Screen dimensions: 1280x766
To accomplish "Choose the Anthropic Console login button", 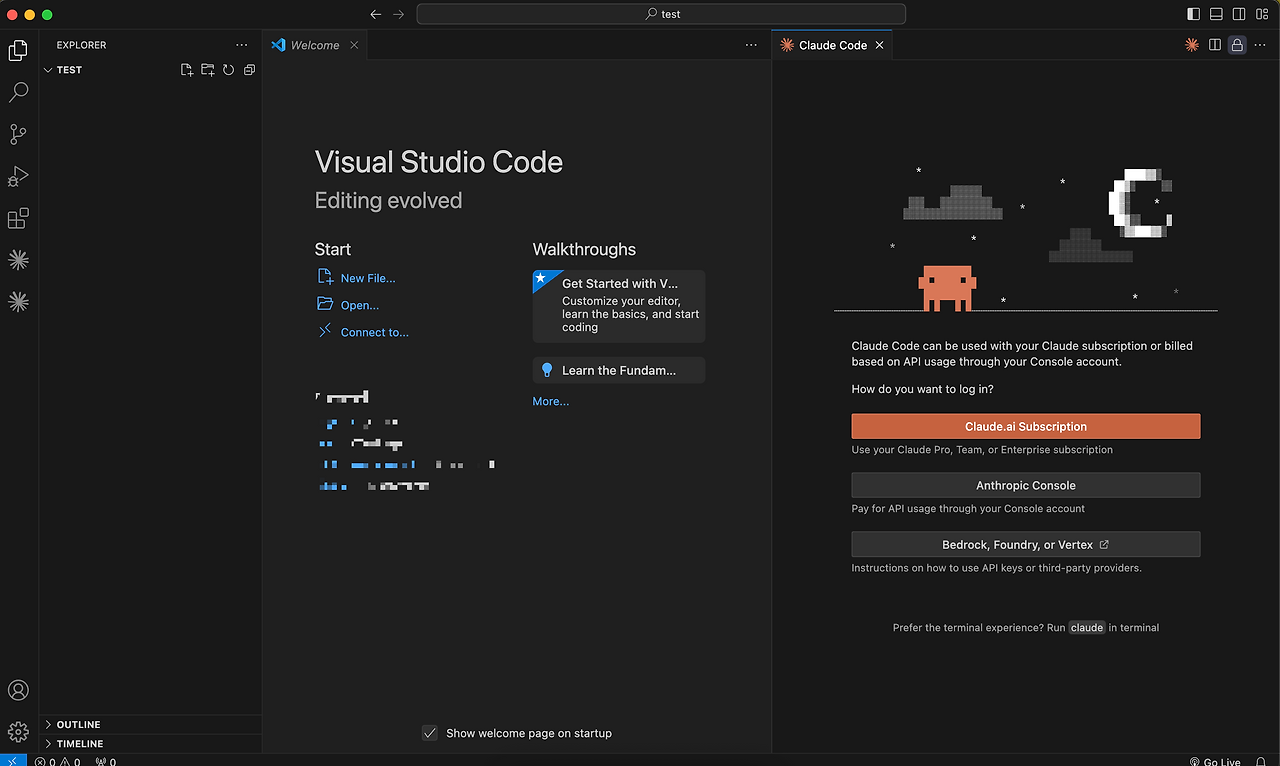I will pos(1025,485).
